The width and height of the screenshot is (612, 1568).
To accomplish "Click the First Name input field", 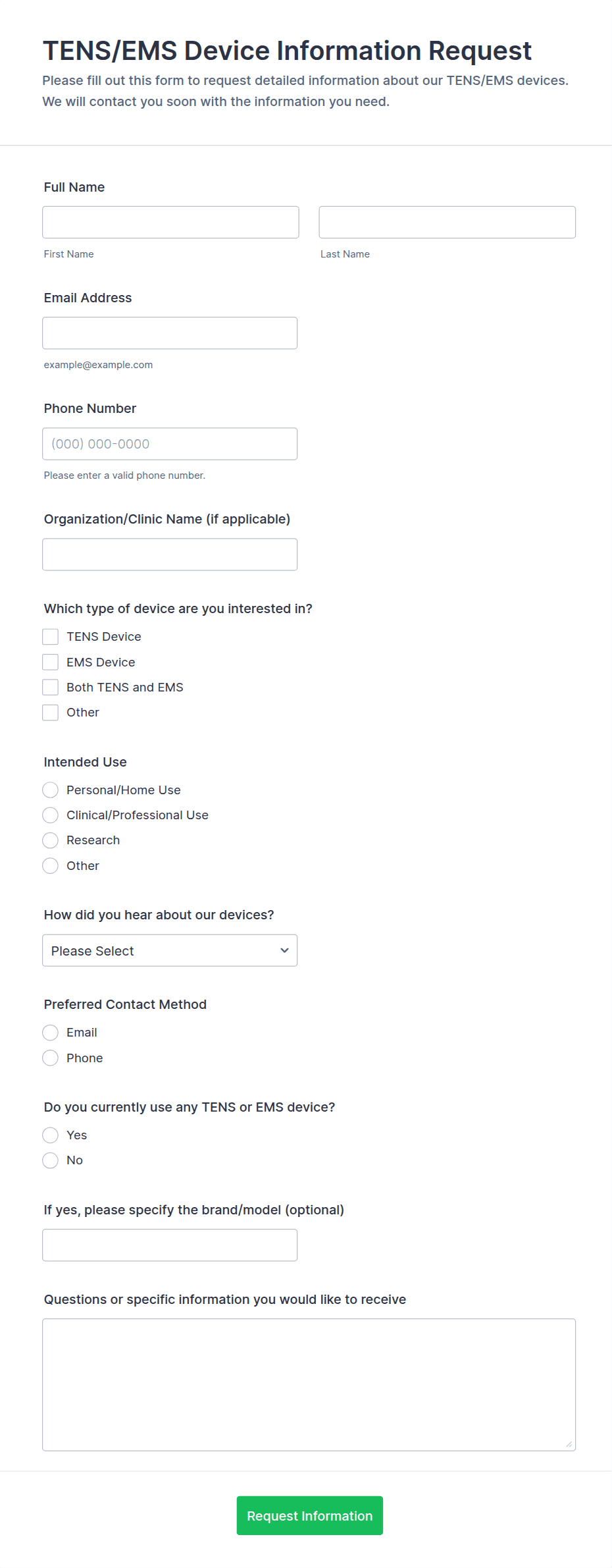I will tap(170, 223).
